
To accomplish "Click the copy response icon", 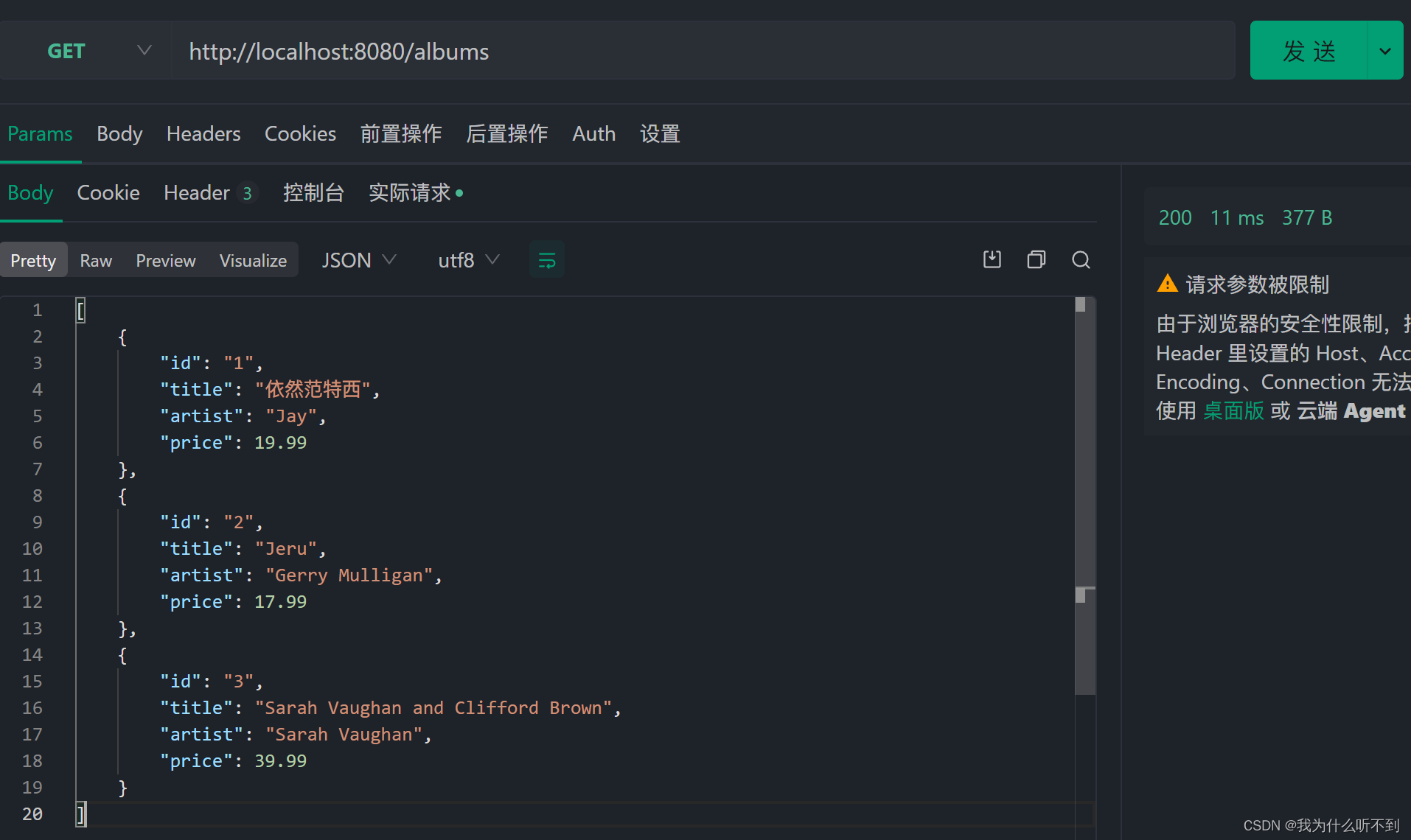I will point(1037,259).
